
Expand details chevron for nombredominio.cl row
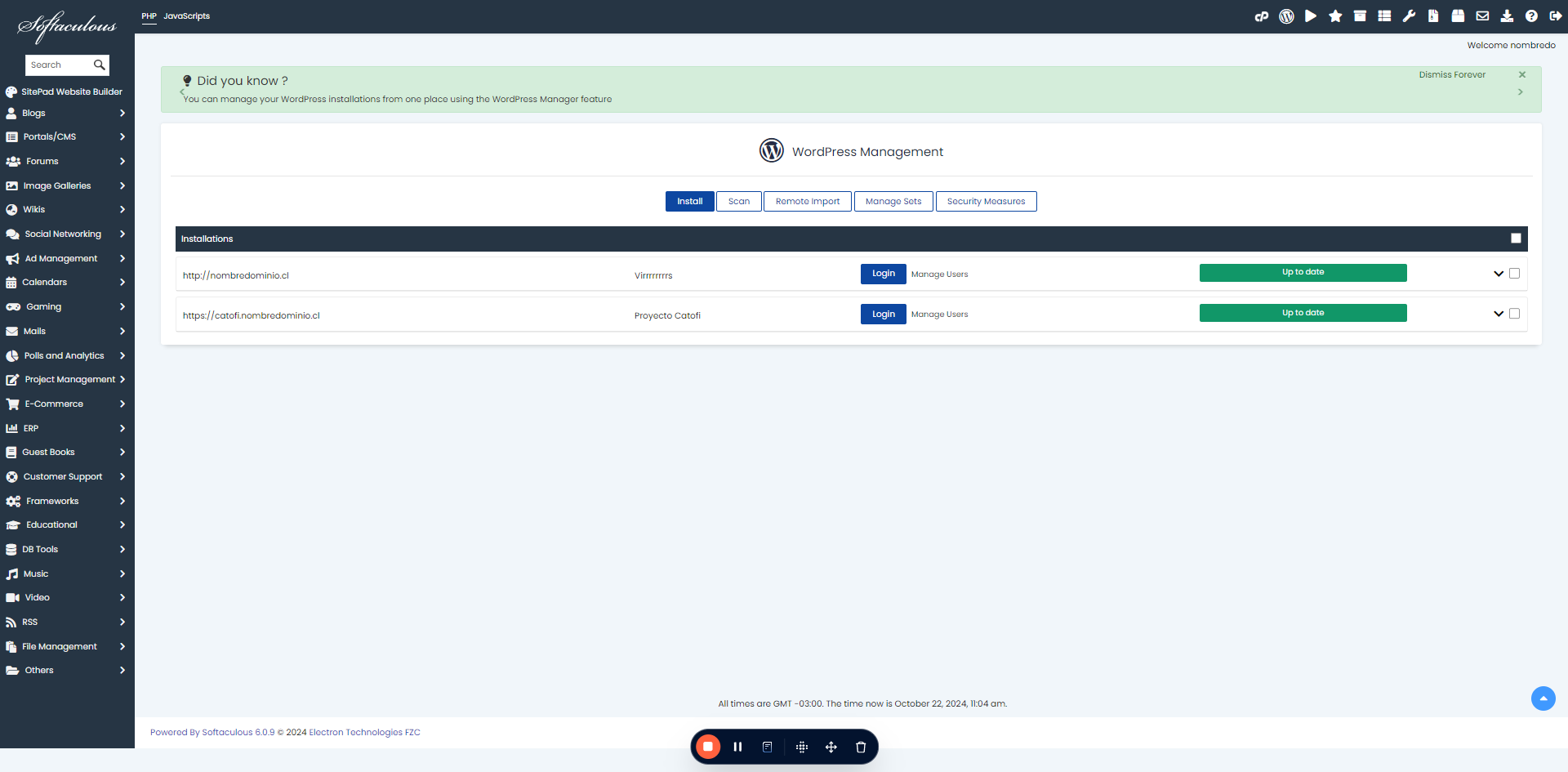(1499, 274)
